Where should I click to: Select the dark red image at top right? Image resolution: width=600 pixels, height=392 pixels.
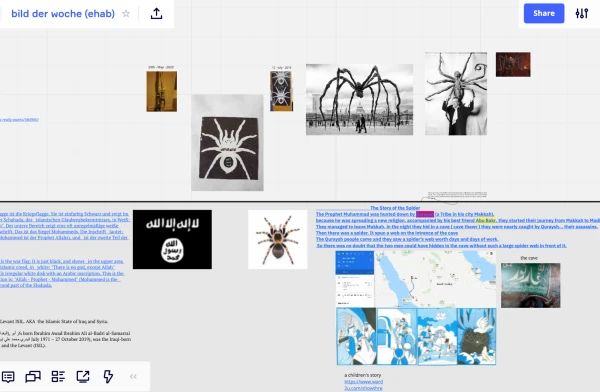point(513,64)
